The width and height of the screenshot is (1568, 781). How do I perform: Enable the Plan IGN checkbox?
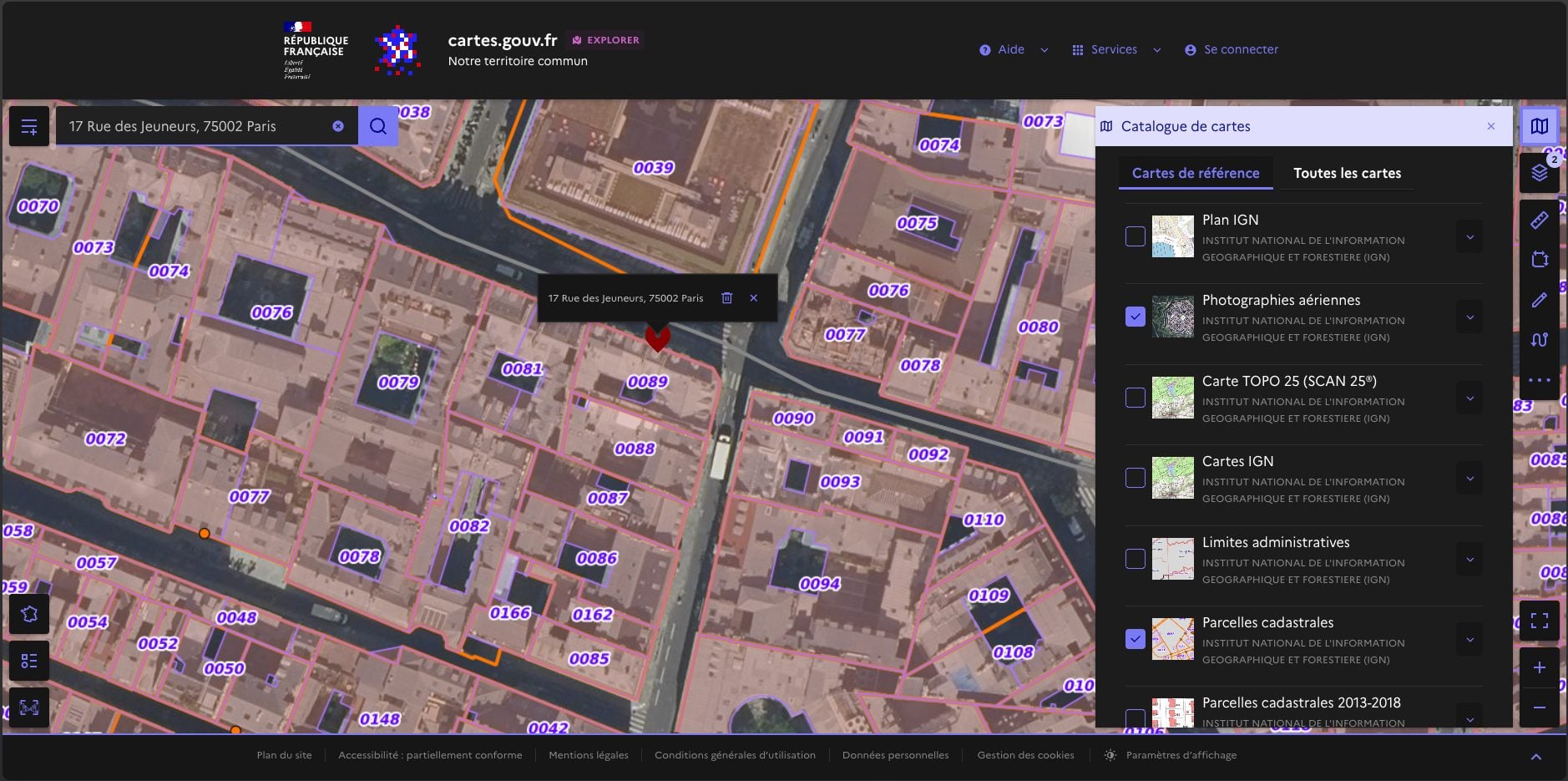pyautogui.click(x=1136, y=236)
